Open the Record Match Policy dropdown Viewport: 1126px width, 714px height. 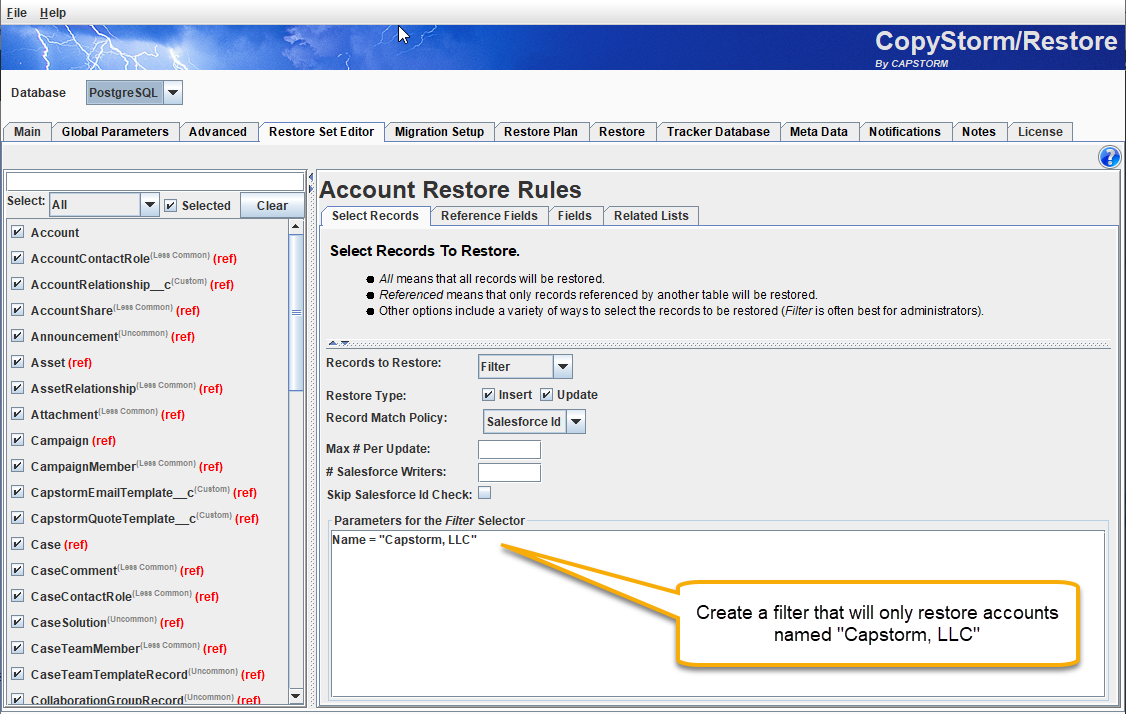point(534,422)
